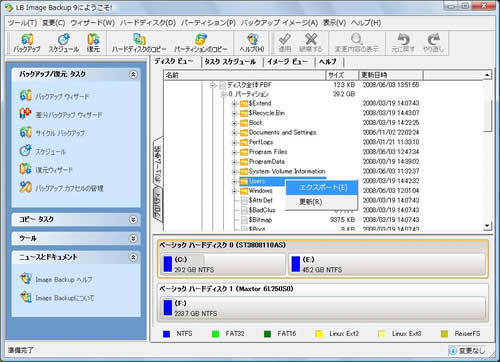This screenshot has height=362, width=500.
Task: Select the PerfLogs folder in tree
Action: click(261, 142)
